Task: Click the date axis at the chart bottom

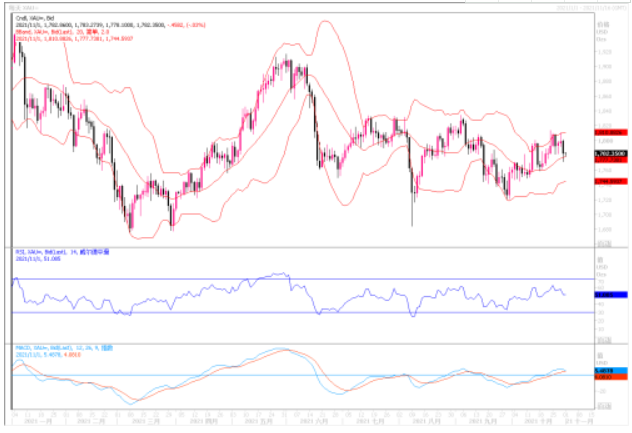Action: [x=300, y=421]
